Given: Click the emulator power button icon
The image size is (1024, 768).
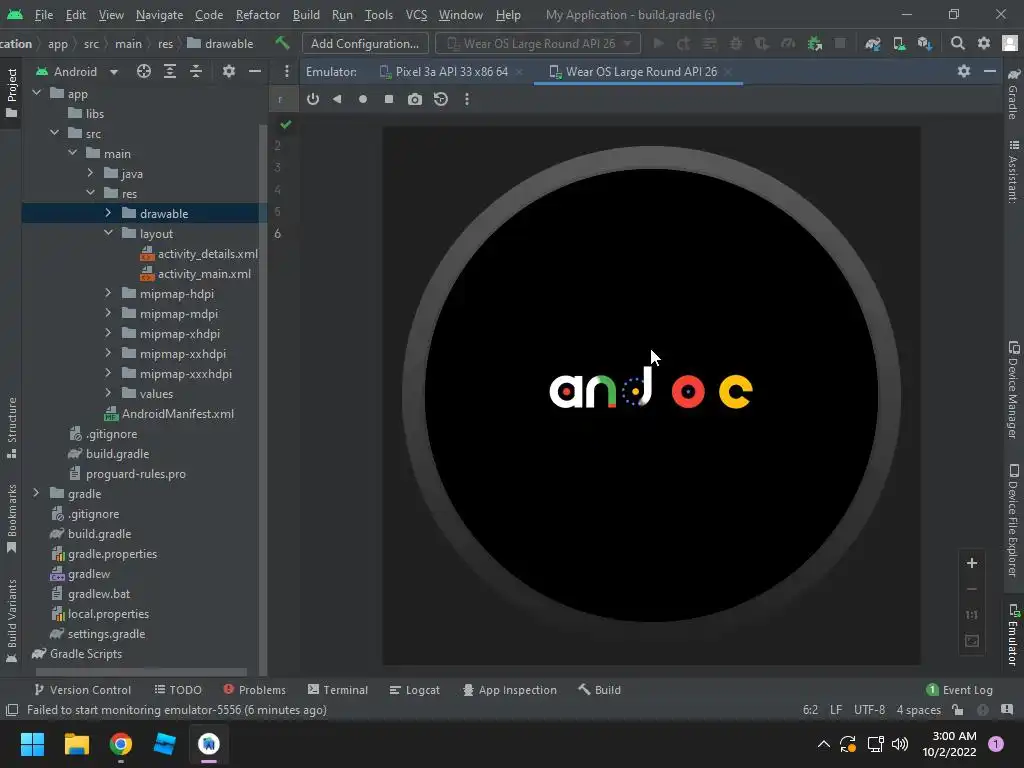Looking at the screenshot, I should click(x=313, y=99).
